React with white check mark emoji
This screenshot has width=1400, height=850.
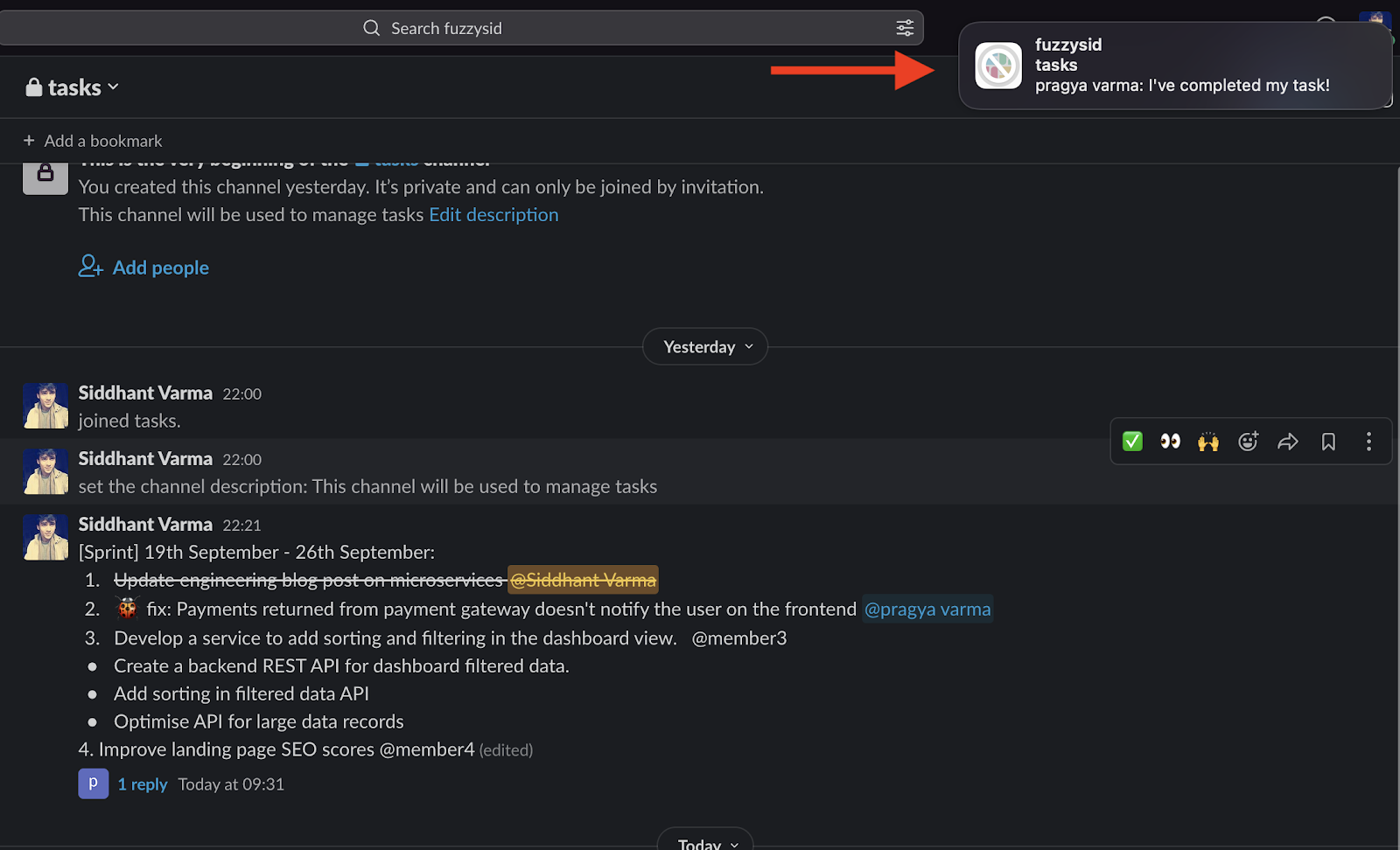click(x=1132, y=442)
